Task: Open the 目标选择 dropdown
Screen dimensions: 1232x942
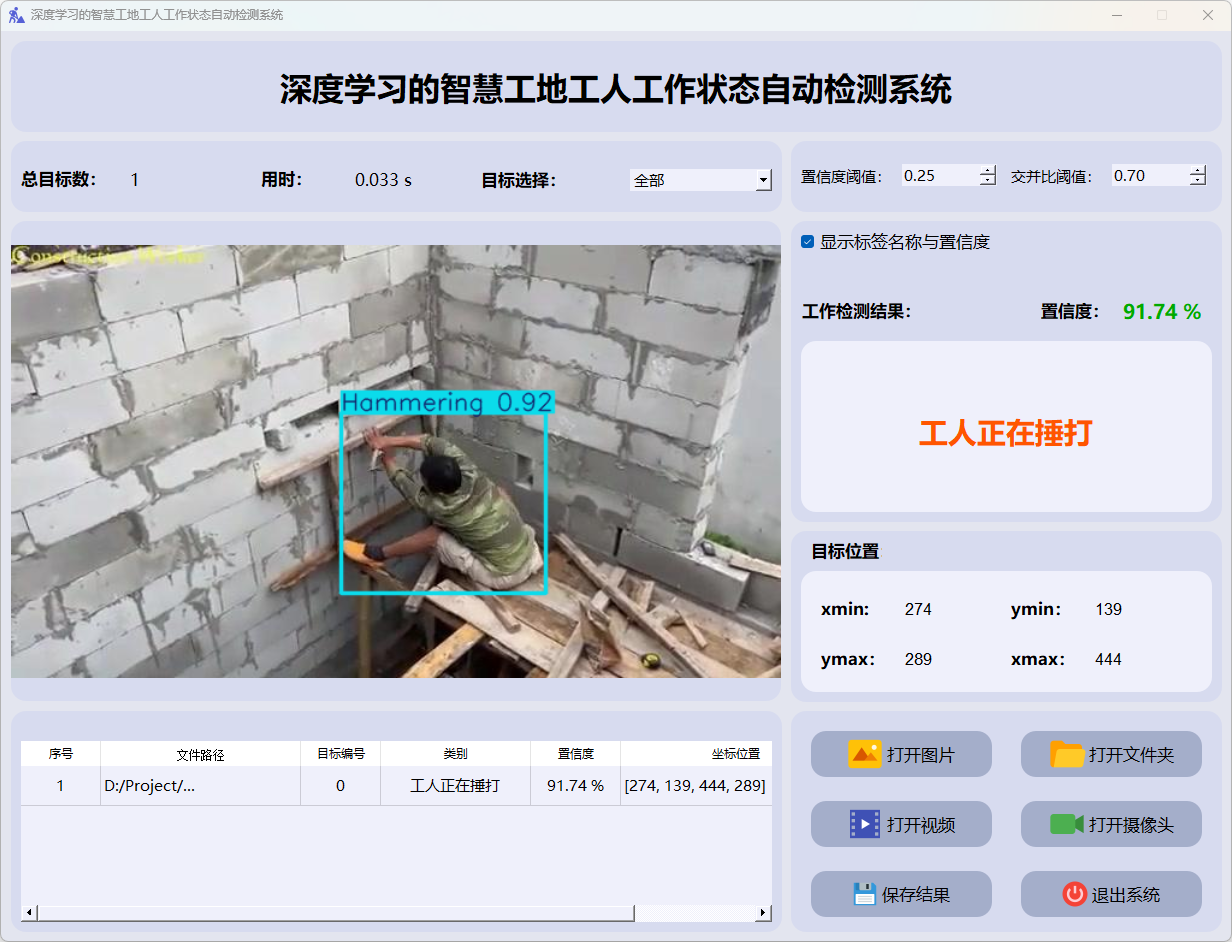Action: [764, 180]
